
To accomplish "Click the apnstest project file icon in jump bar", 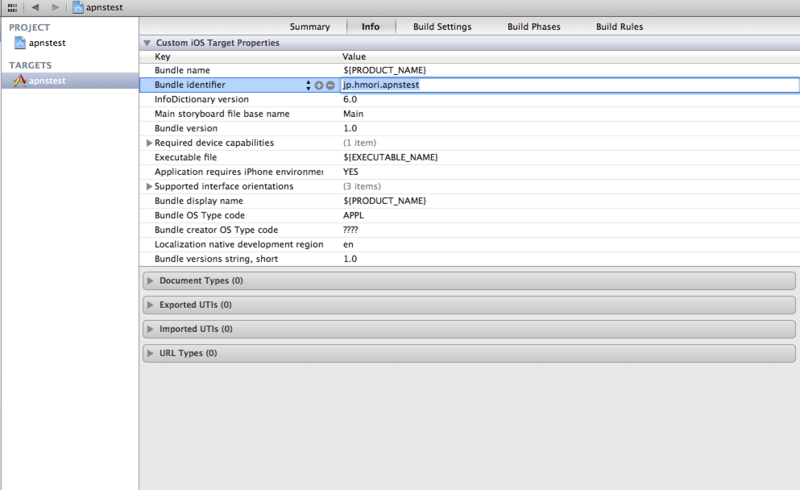I will (78, 7).
